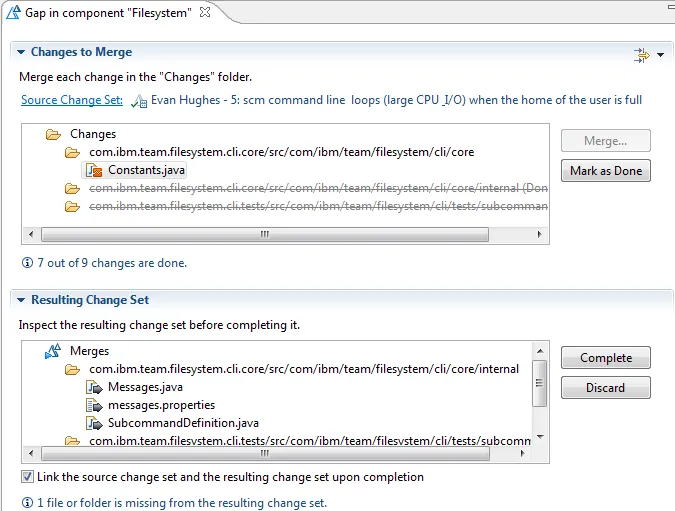Click the Changes folder icon

tap(53, 134)
